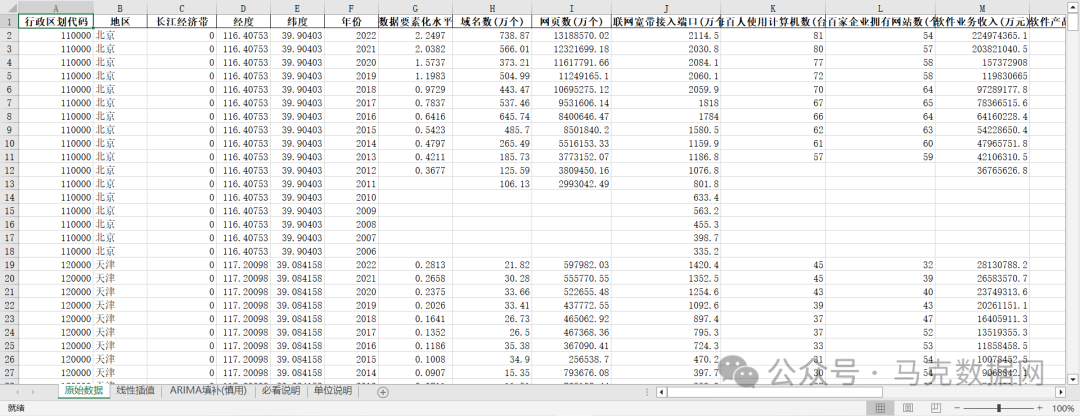
Task: Select row 12 header
Action: 8,170
